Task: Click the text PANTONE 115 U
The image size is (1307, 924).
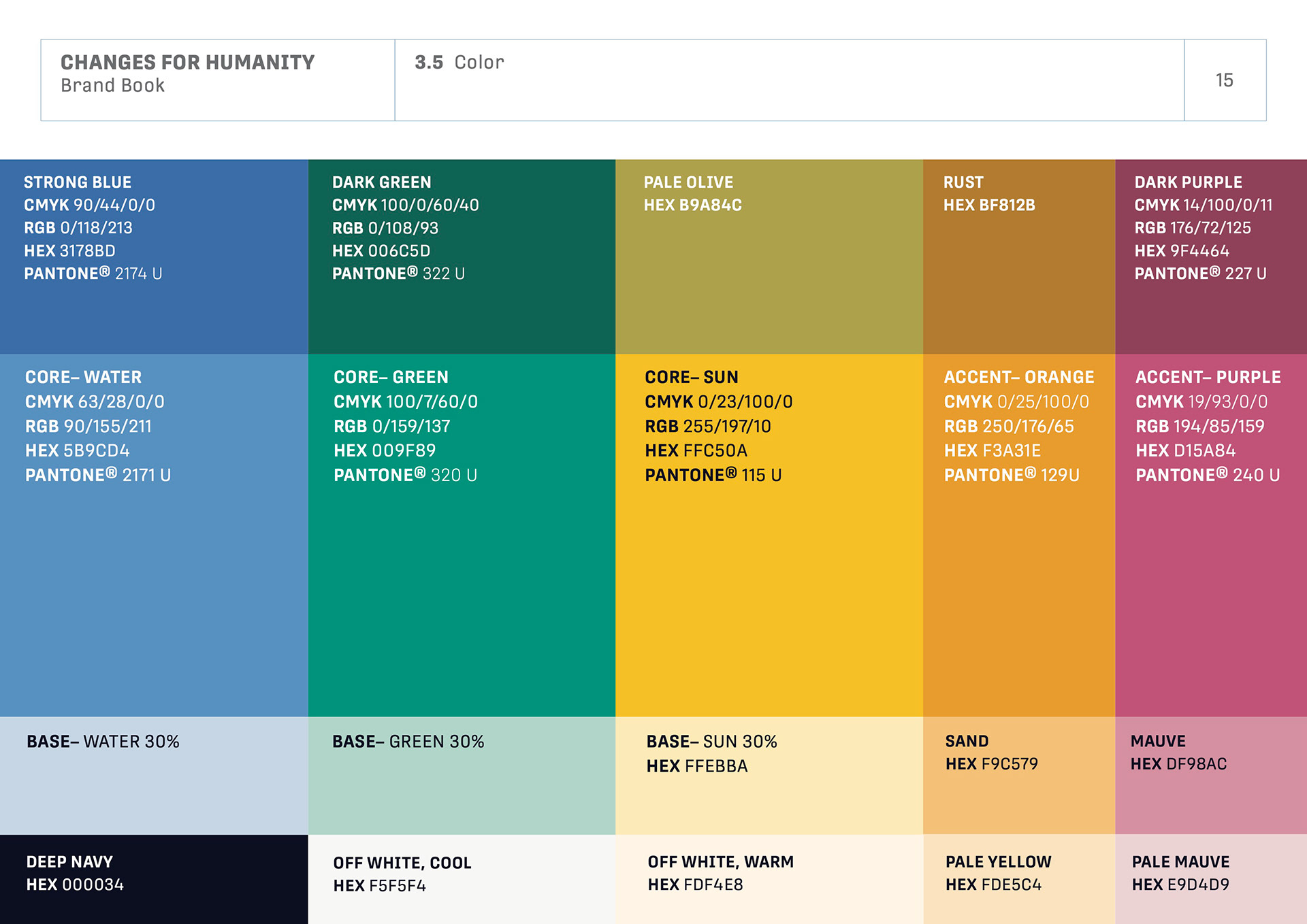Action: (713, 476)
